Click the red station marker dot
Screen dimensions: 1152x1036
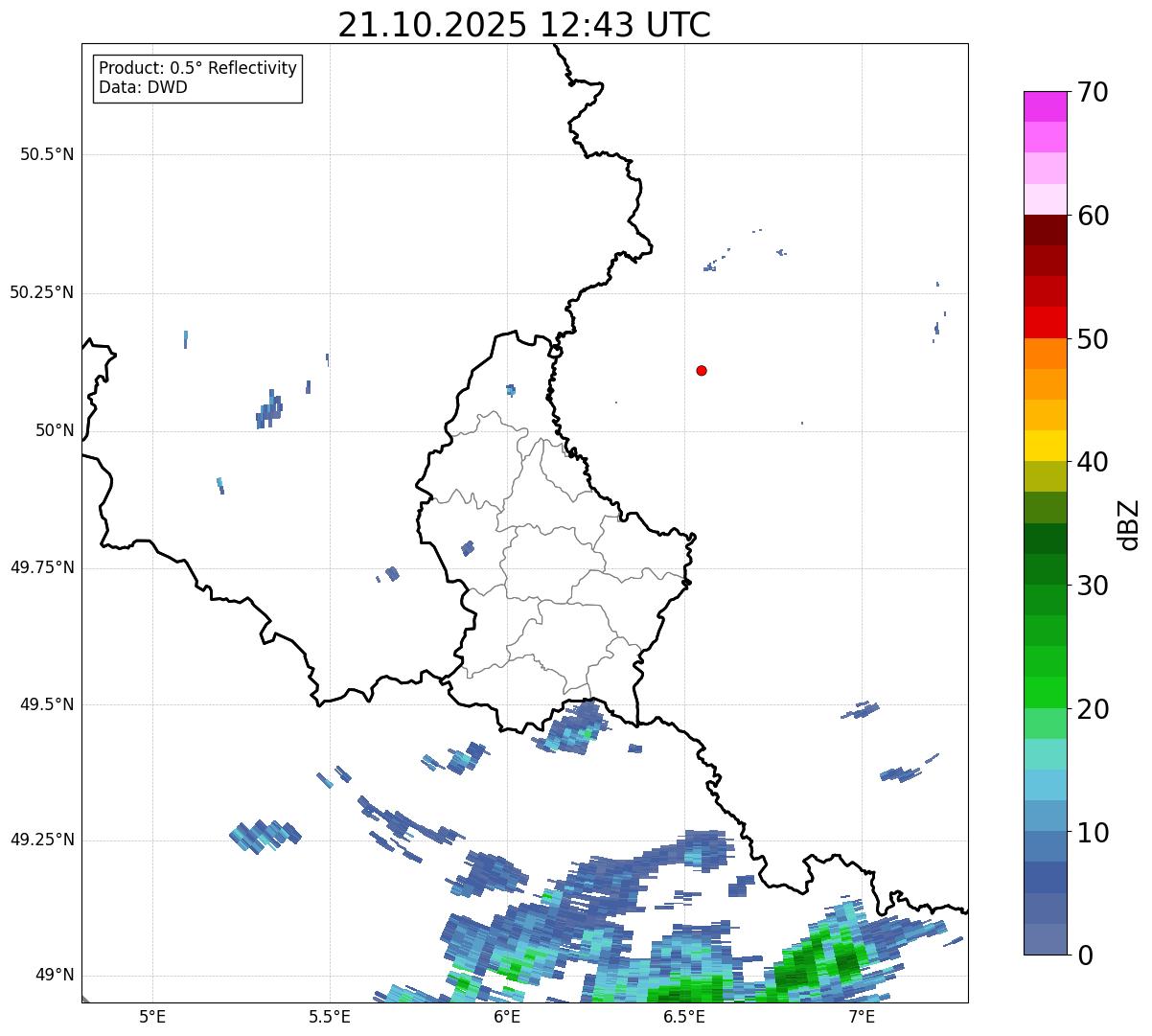point(702,370)
